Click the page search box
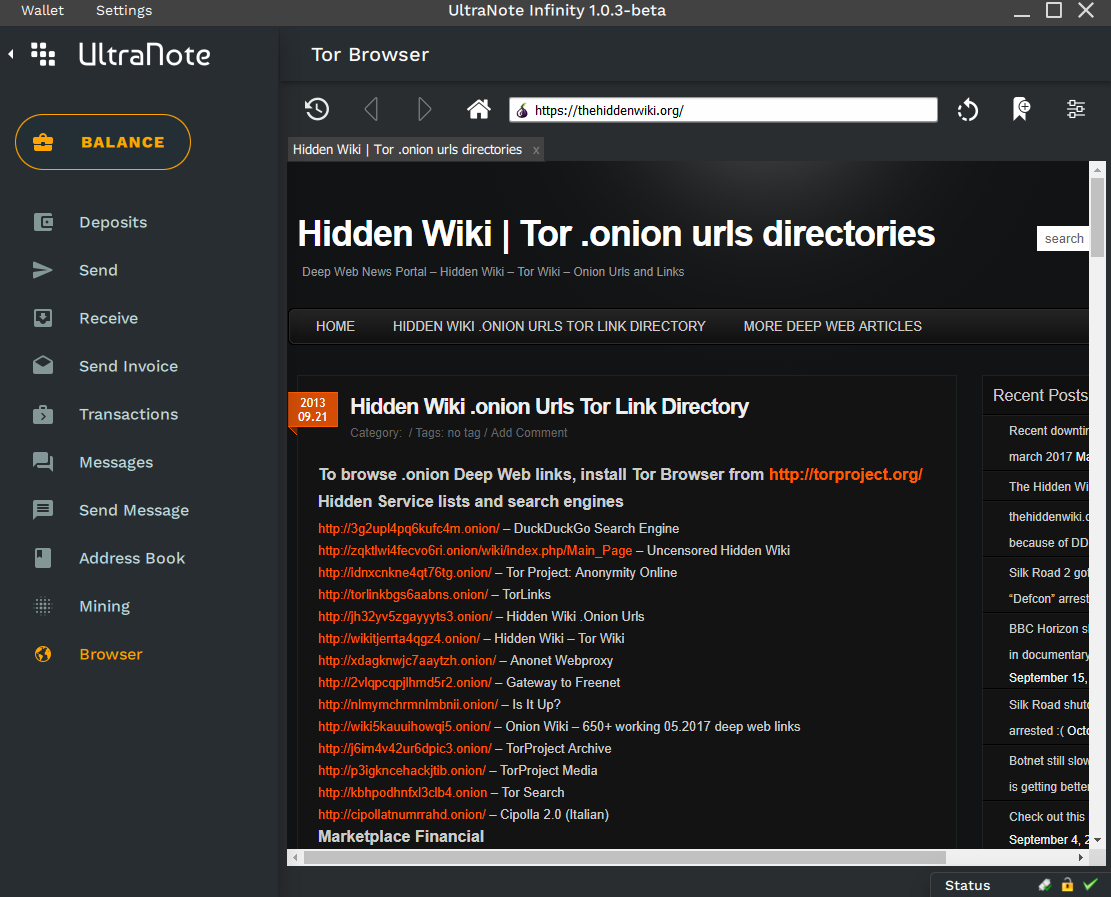Viewport: 1111px width, 897px height. coord(1063,239)
